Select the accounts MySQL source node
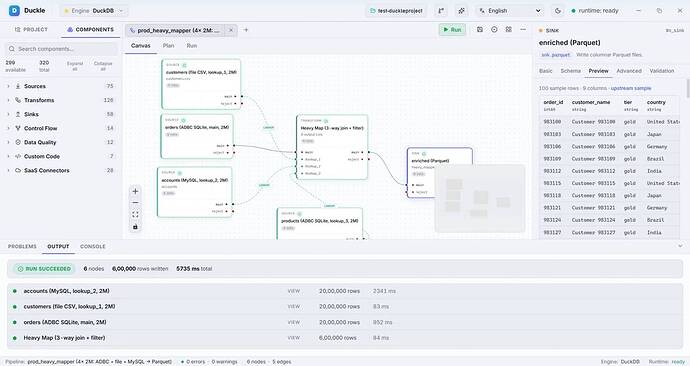 coord(195,192)
